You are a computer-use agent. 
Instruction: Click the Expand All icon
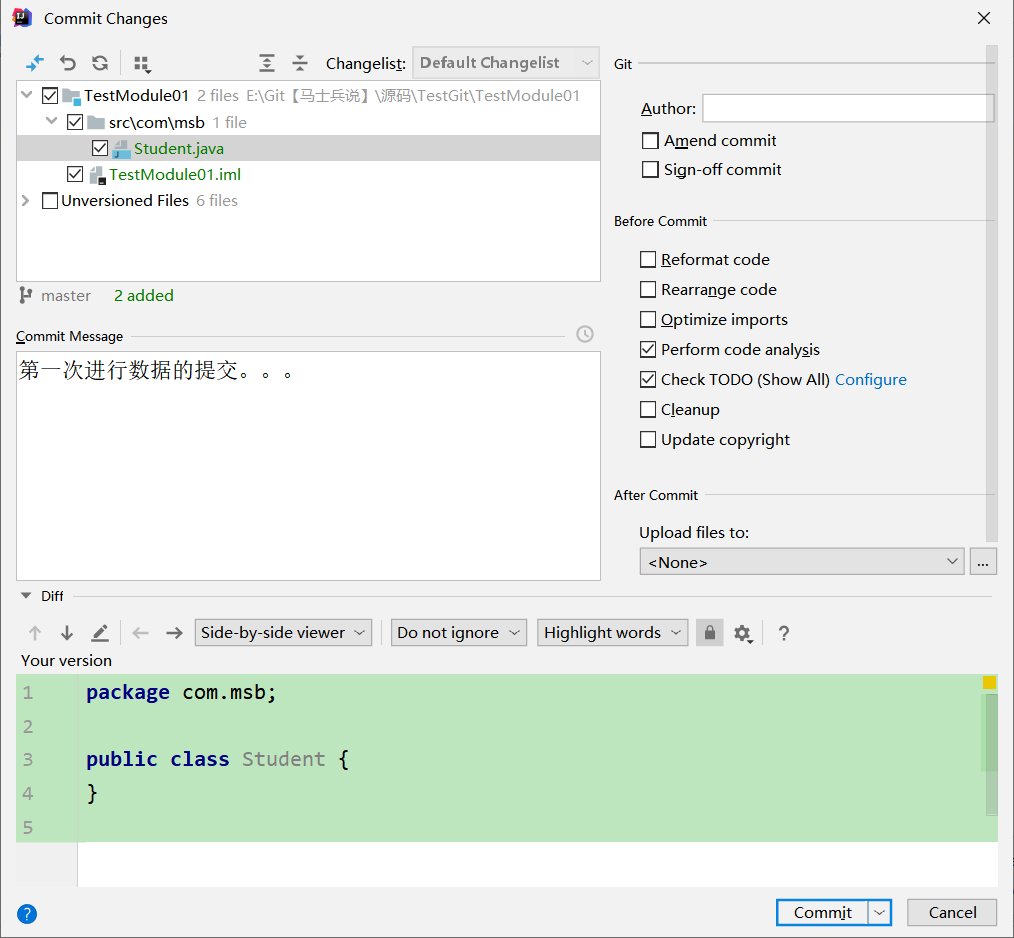coord(266,63)
